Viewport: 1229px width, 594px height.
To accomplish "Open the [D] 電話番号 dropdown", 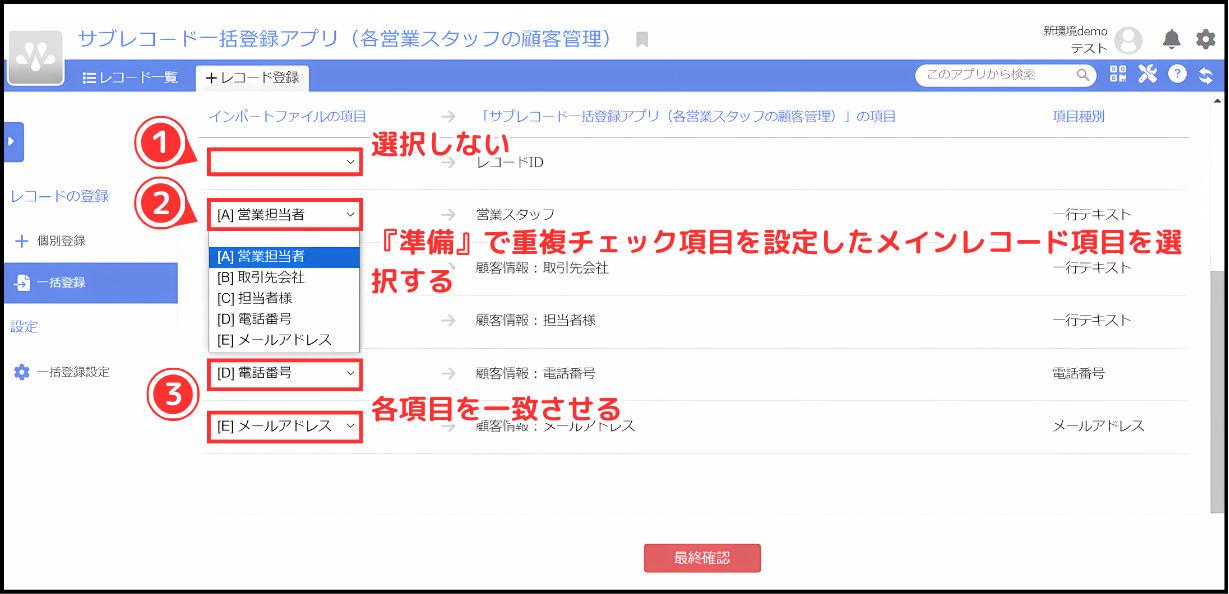I will 285,373.
